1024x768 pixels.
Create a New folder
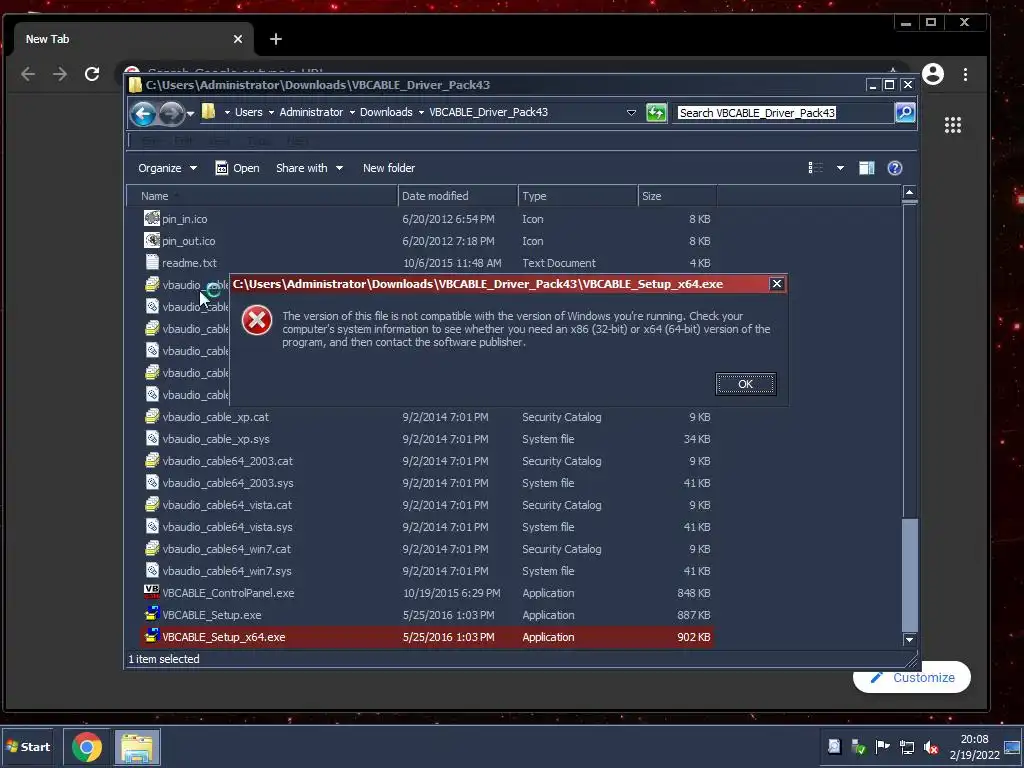point(389,168)
